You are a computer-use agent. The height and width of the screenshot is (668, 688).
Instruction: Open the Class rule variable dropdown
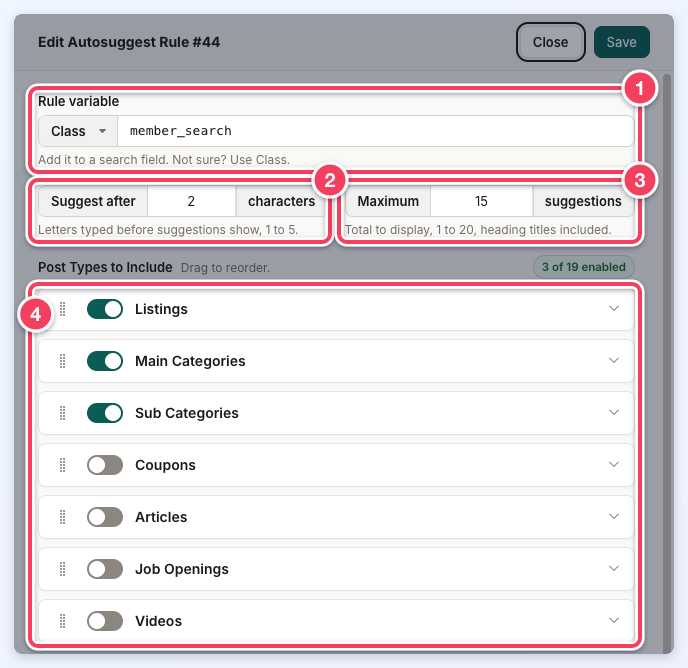(x=78, y=131)
